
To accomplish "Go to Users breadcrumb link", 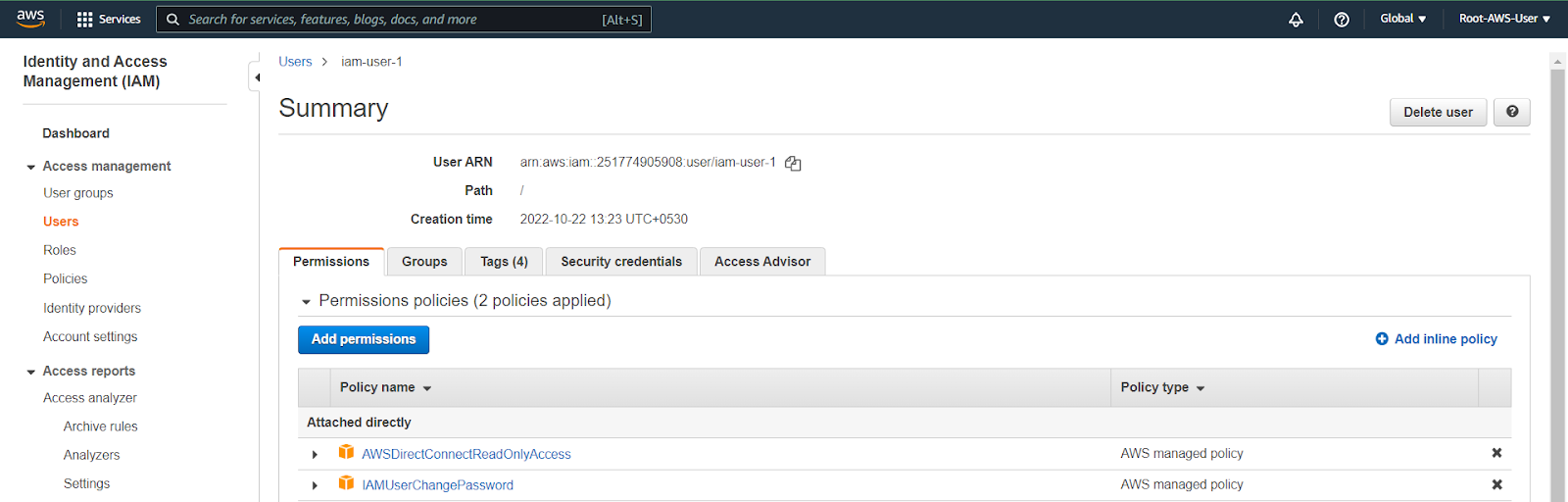I will 295,62.
